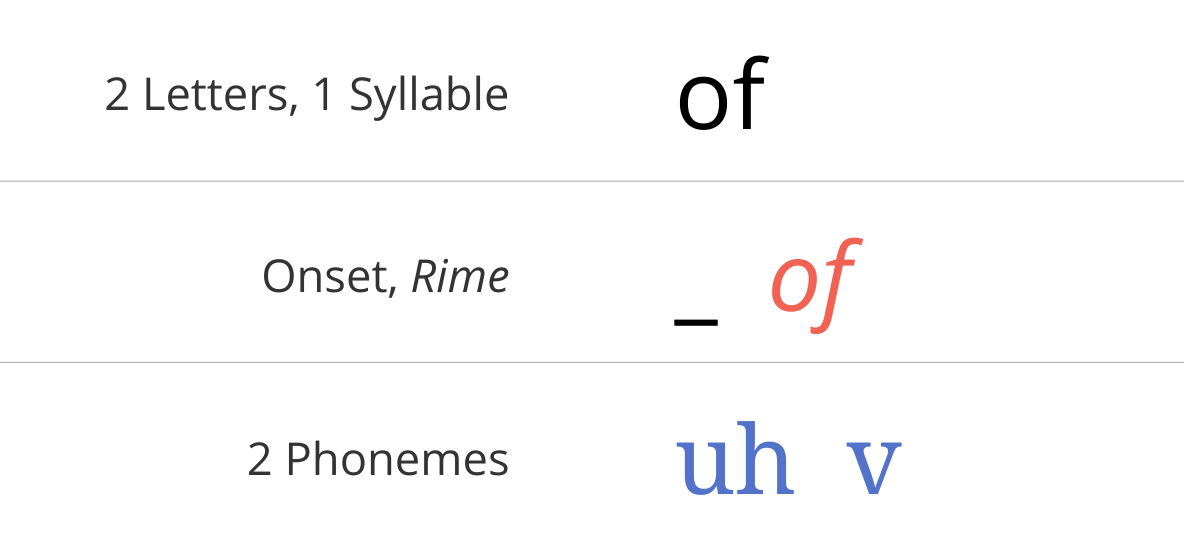Click the italic word "Rime"

click(x=460, y=276)
